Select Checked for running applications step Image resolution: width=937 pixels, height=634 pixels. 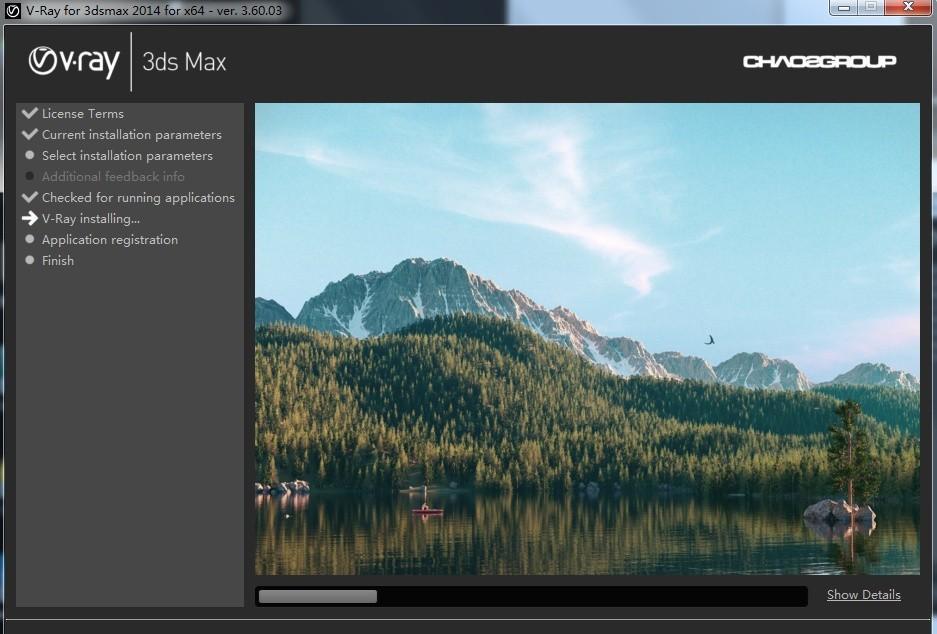pyautogui.click(x=138, y=198)
